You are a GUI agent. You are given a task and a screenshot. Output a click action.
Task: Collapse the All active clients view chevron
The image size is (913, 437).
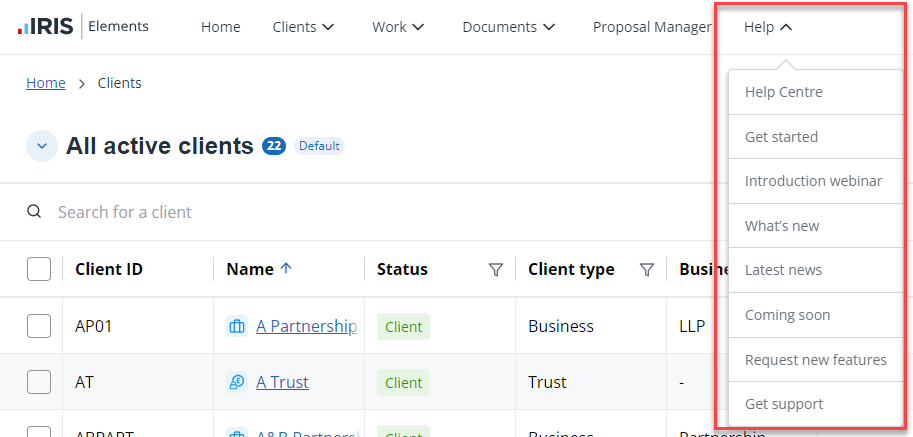(x=41, y=146)
